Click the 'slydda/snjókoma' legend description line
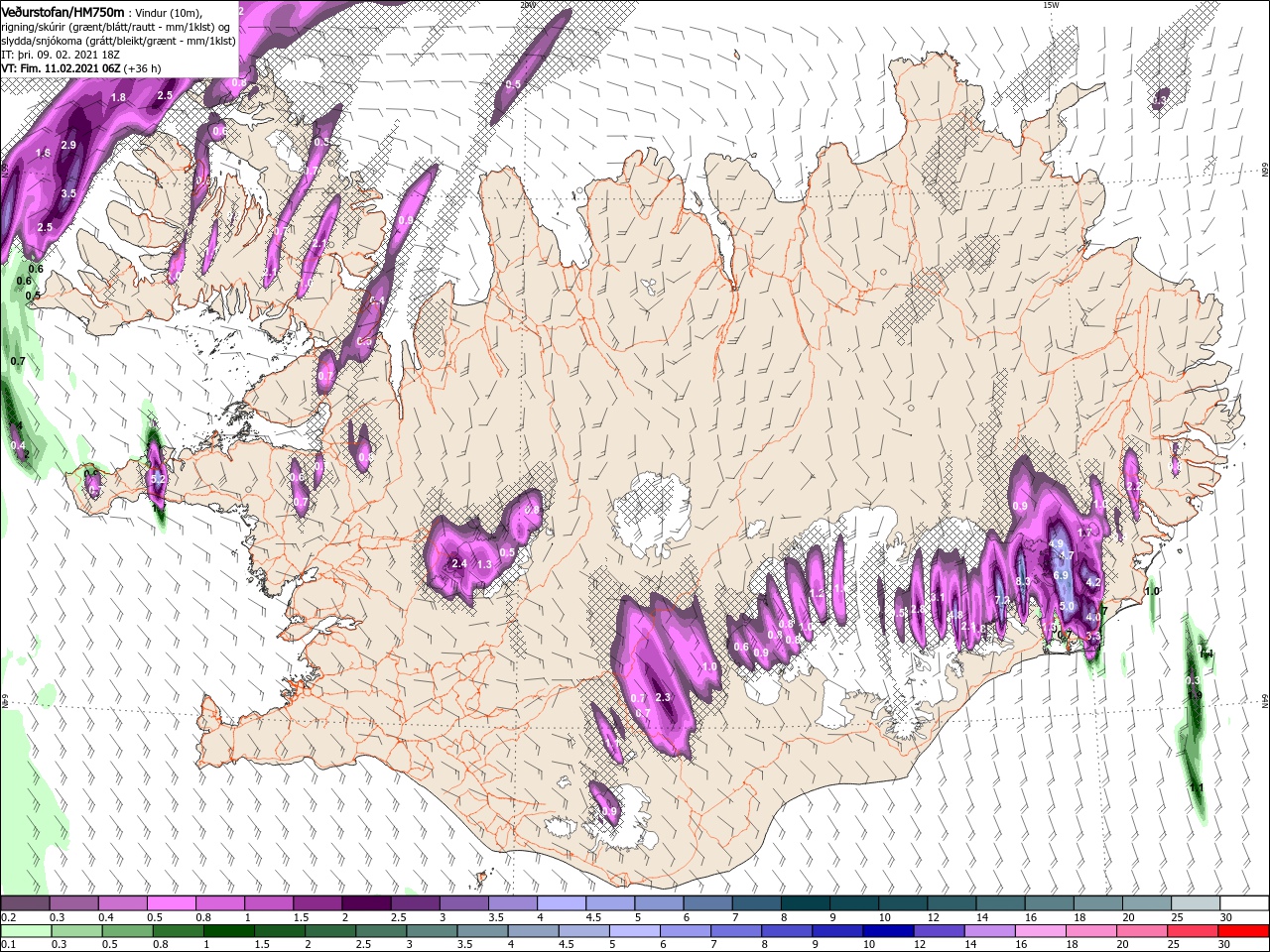The width and height of the screenshot is (1270, 952). click(x=117, y=41)
